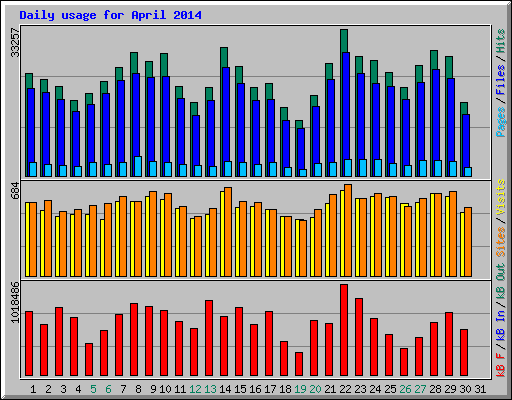Click the y-axis value "33257"
The image size is (512, 400).
pyautogui.click(x=15, y=43)
